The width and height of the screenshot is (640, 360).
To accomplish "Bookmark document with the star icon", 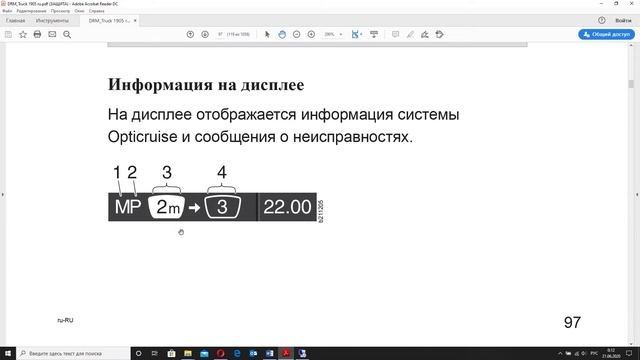I will coord(23,35).
